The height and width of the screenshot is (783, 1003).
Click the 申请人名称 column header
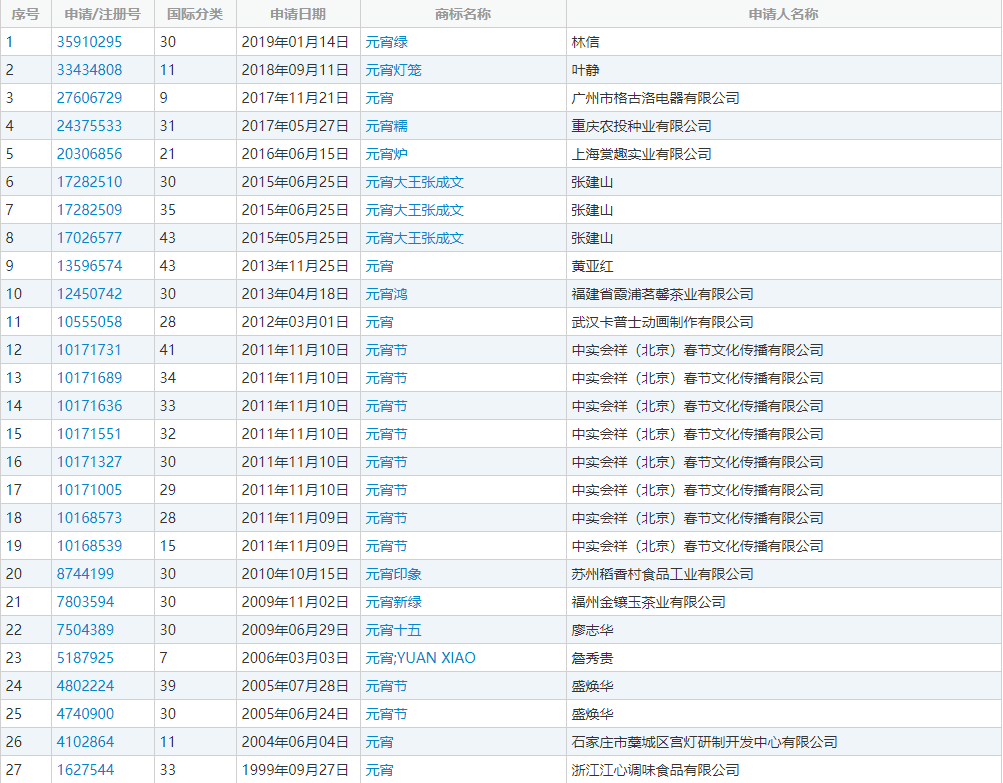point(783,14)
